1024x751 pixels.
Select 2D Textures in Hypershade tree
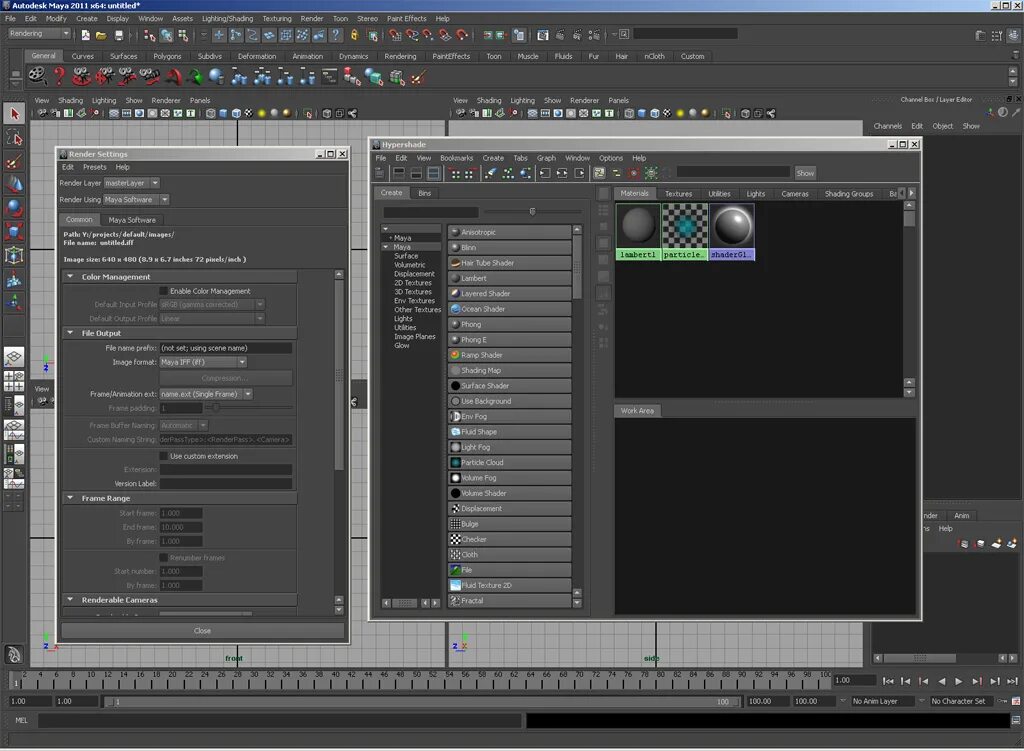pyautogui.click(x=413, y=283)
